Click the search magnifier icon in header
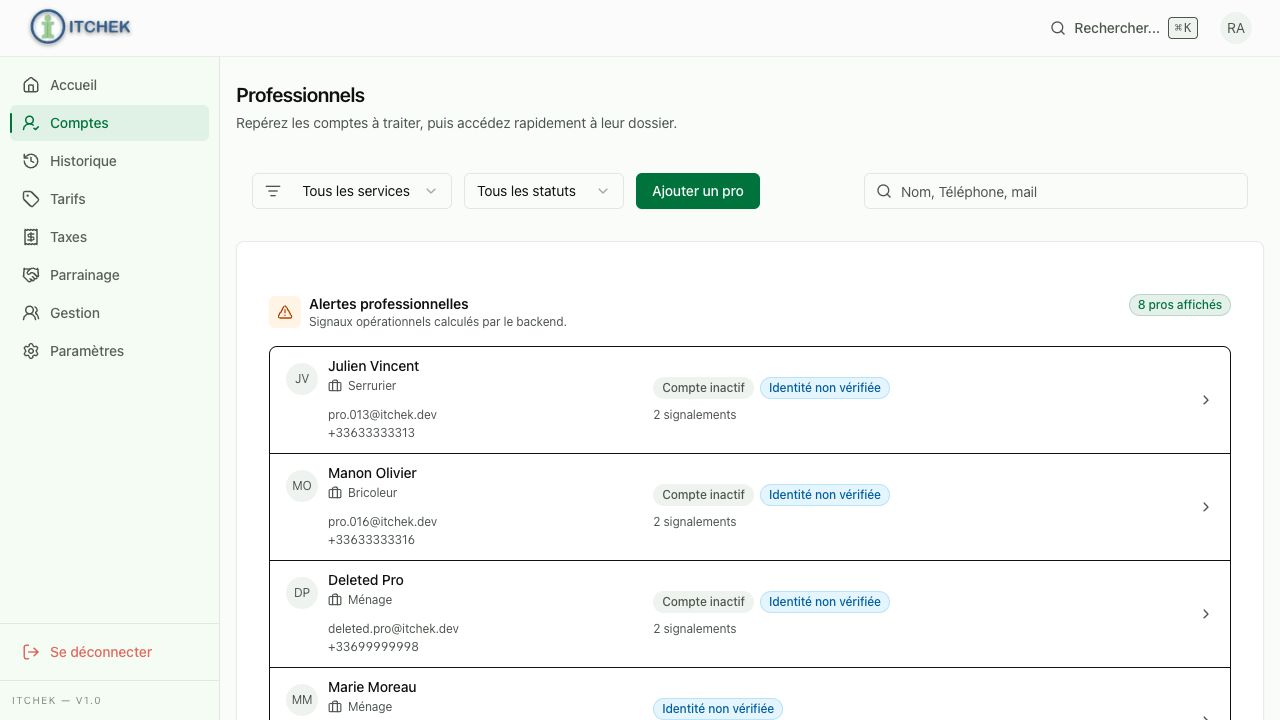 tap(1058, 28)
